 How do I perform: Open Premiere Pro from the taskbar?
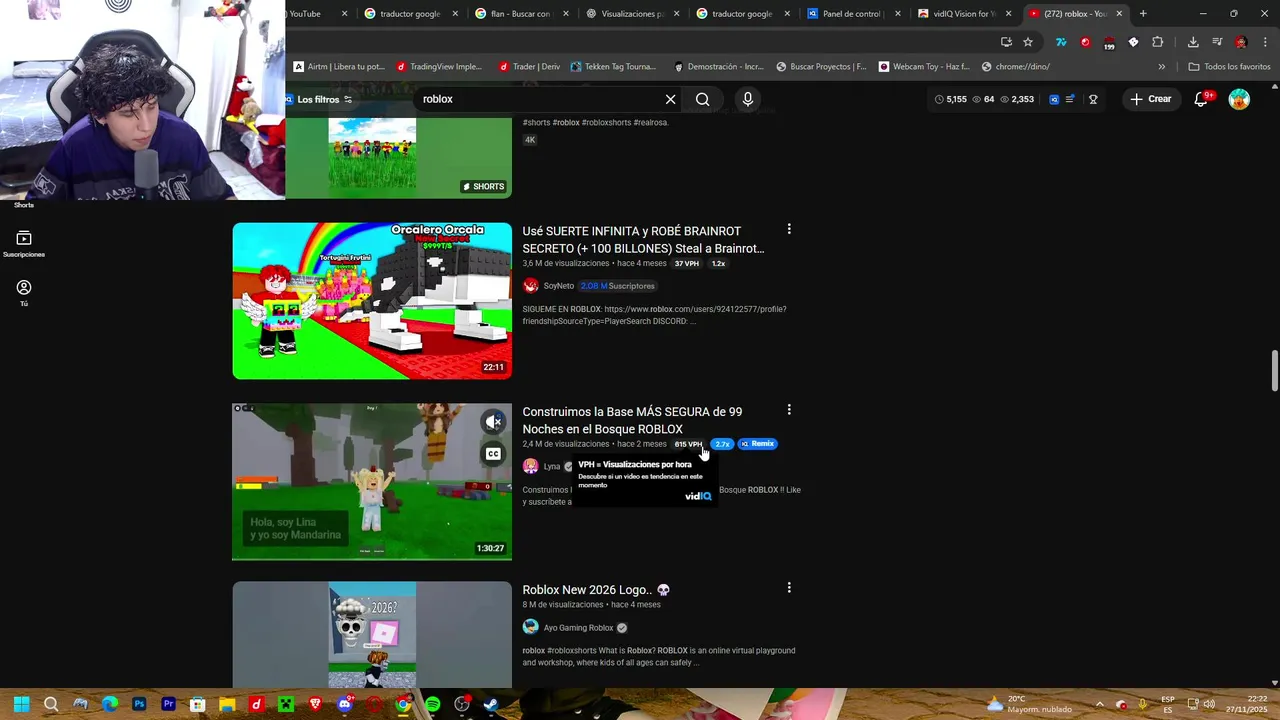point(168,704)
